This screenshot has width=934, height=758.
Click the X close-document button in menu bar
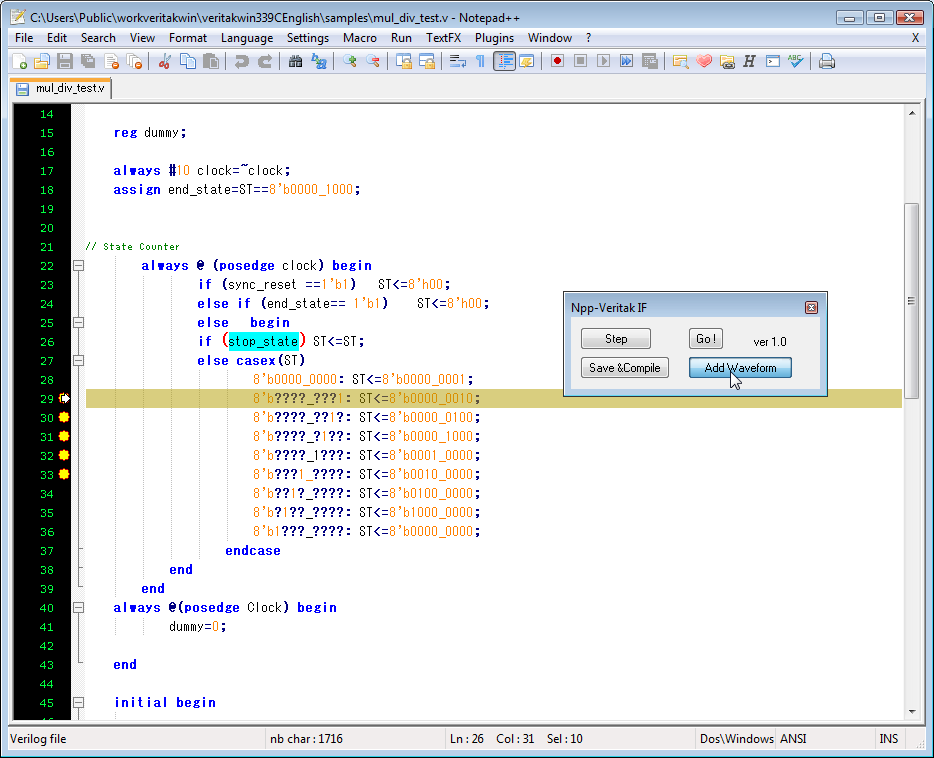916,38
